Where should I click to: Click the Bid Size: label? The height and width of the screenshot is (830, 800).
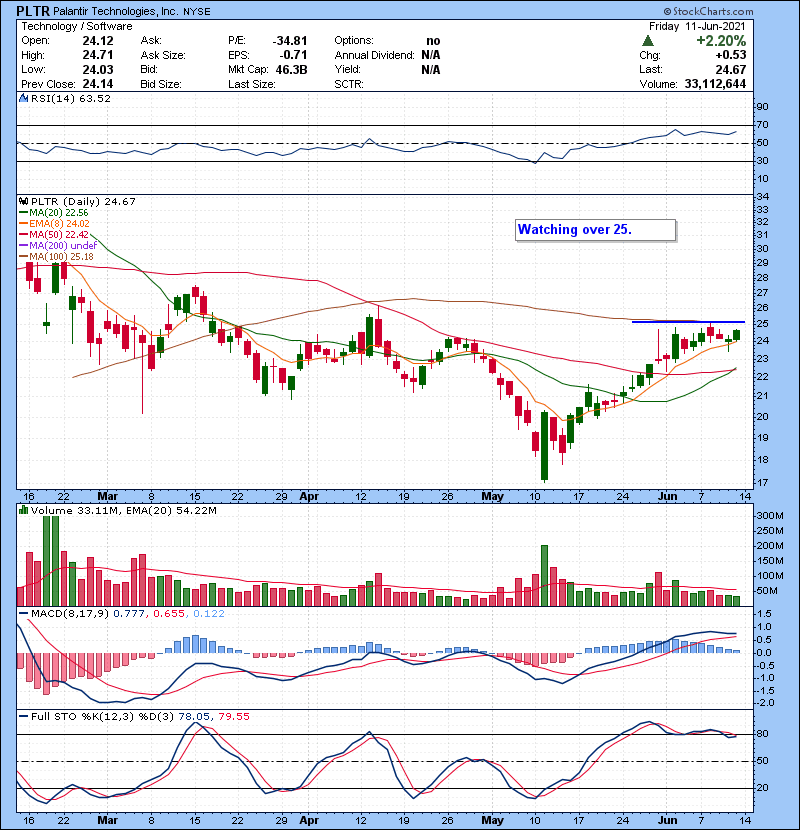click(161, 84)
